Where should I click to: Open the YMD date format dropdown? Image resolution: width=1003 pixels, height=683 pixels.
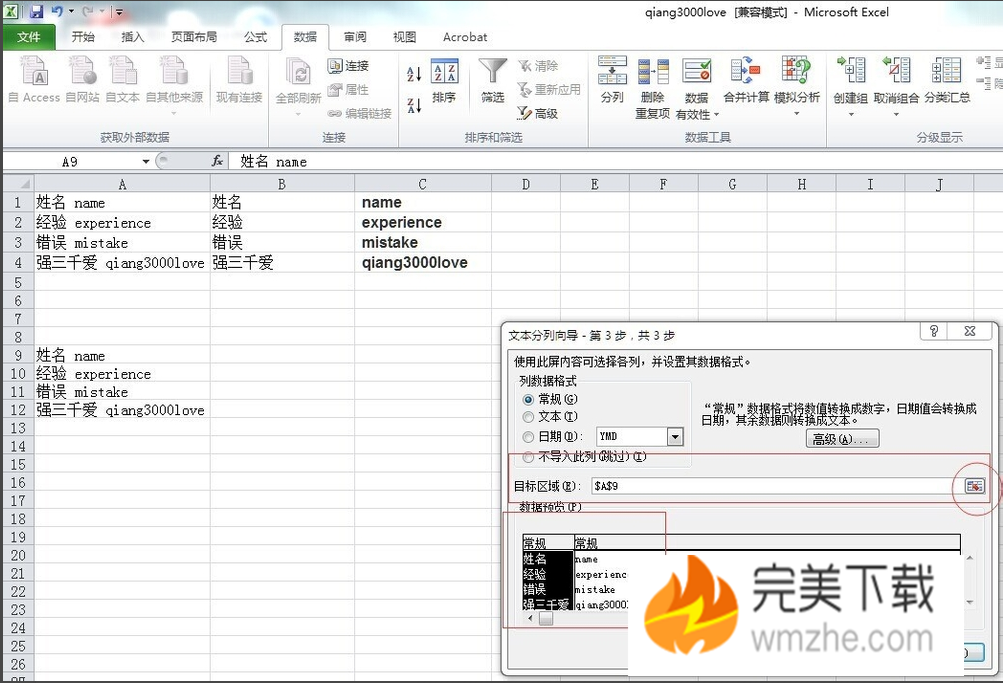[675, 437]
